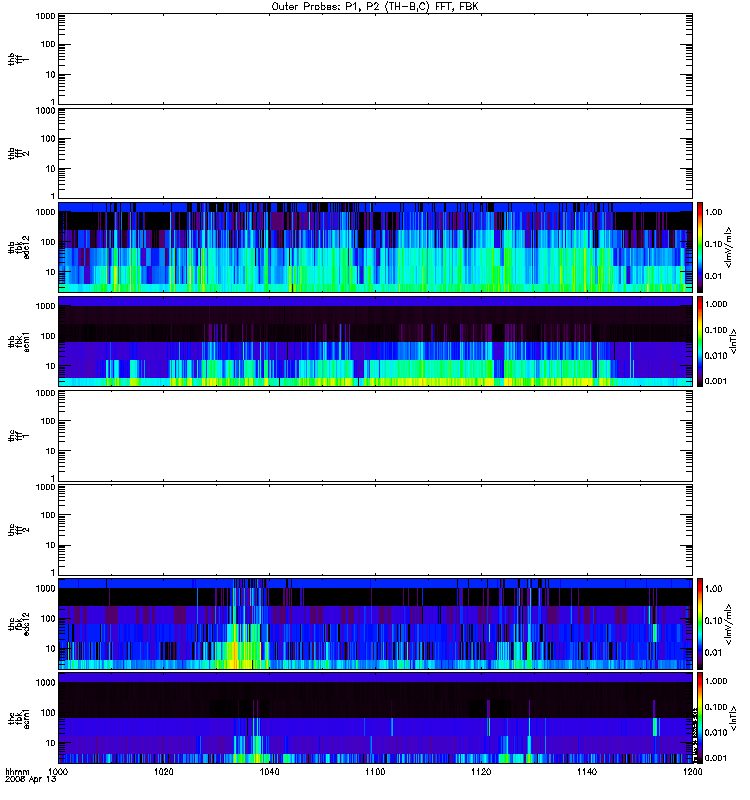Screen dimensions: 750x800
Task: Click the thb fbk scm1 spectrogram panel
Action: click(375, 341)
